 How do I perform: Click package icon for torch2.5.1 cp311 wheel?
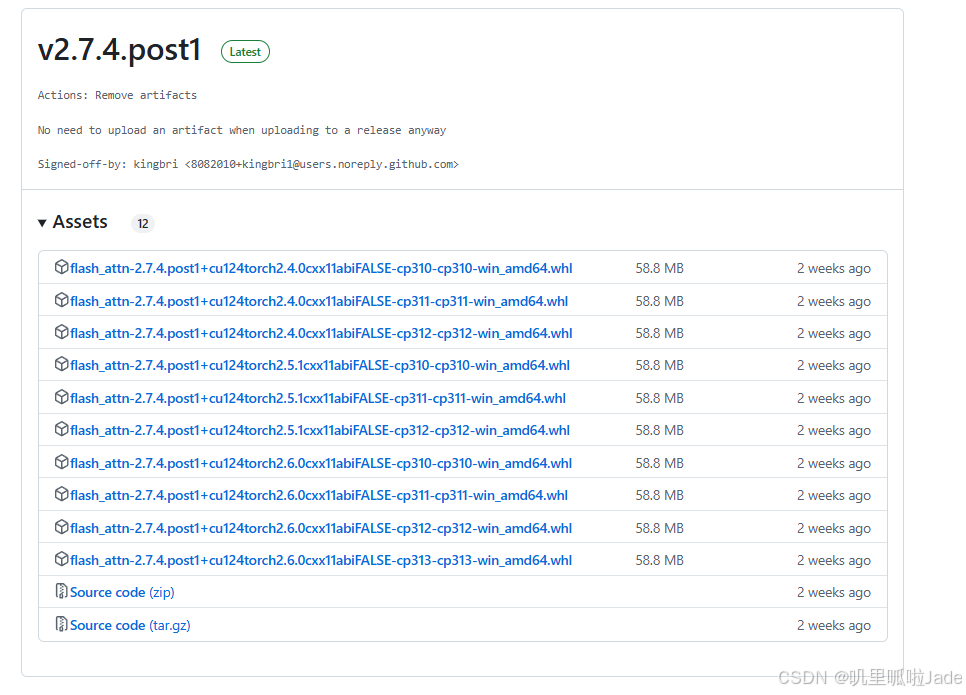click(61, 397)
